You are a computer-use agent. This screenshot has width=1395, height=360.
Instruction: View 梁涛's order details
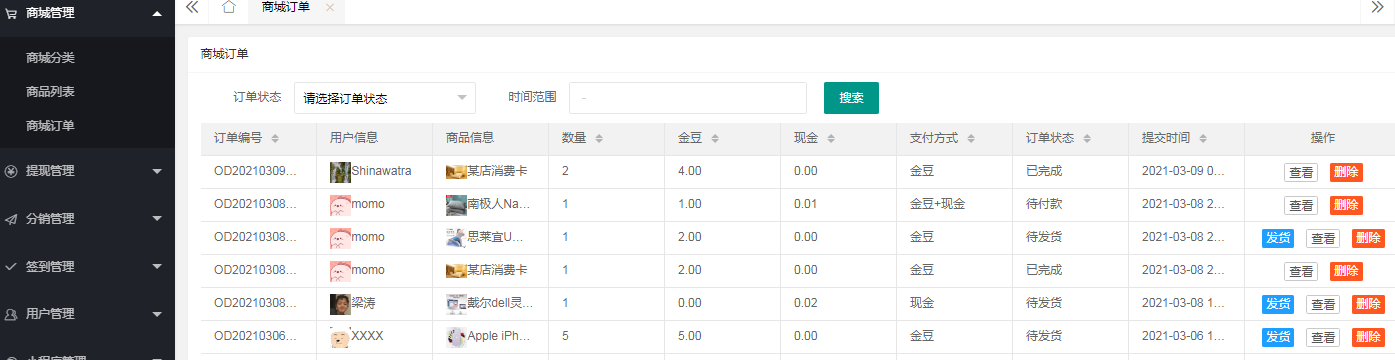point(1323,304)
